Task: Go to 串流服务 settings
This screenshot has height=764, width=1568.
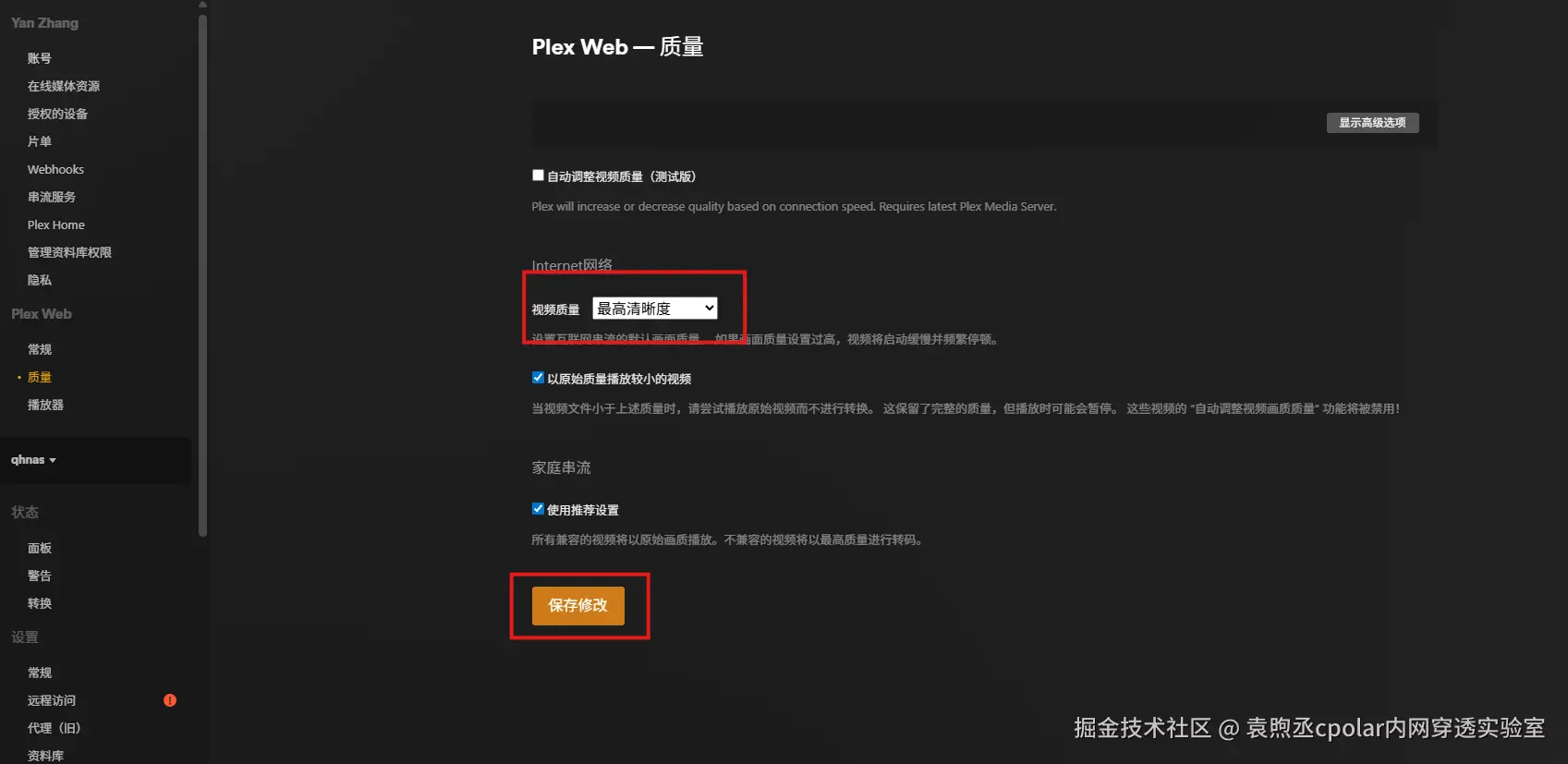Action: (x=52, y=197)
